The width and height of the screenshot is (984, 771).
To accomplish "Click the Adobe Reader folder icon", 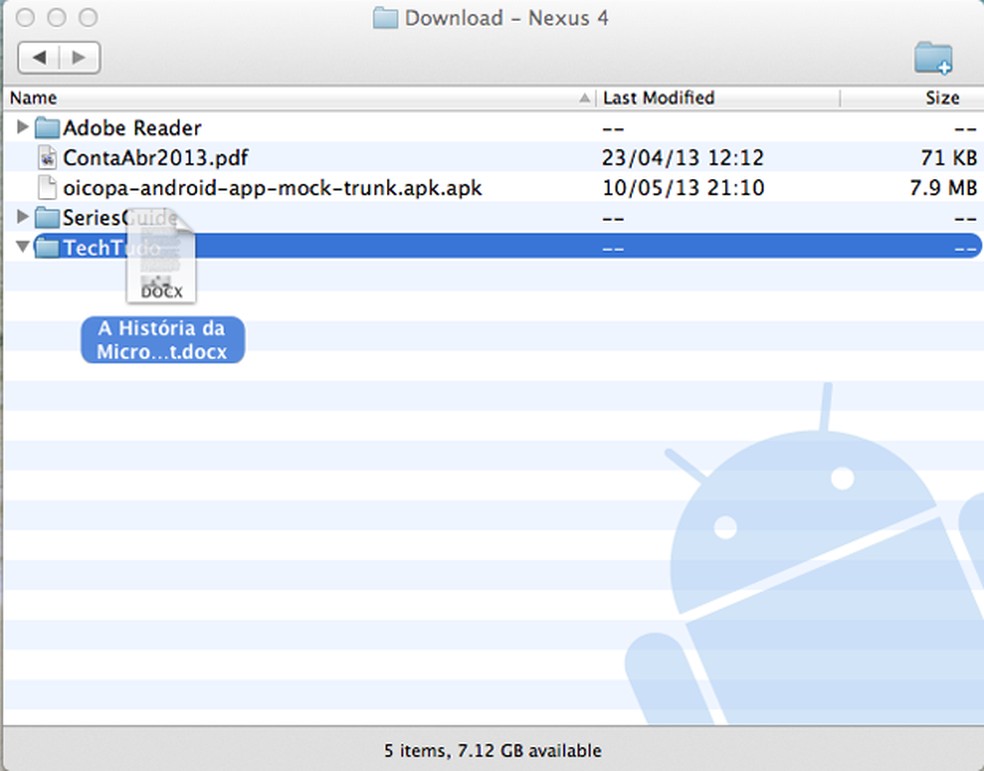I will pos(47,127).
